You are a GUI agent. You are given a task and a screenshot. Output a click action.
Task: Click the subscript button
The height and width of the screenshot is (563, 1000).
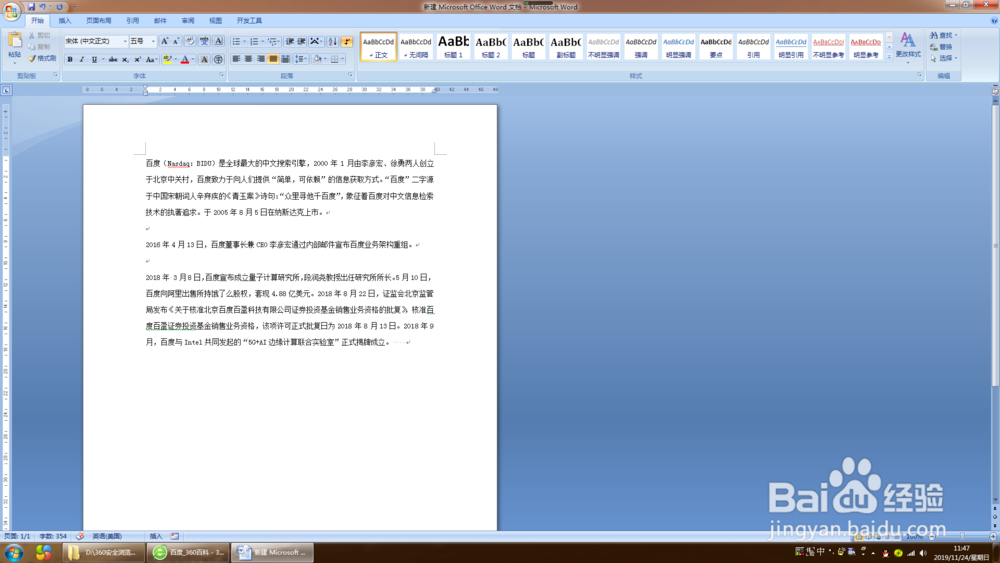pos(125,59)
